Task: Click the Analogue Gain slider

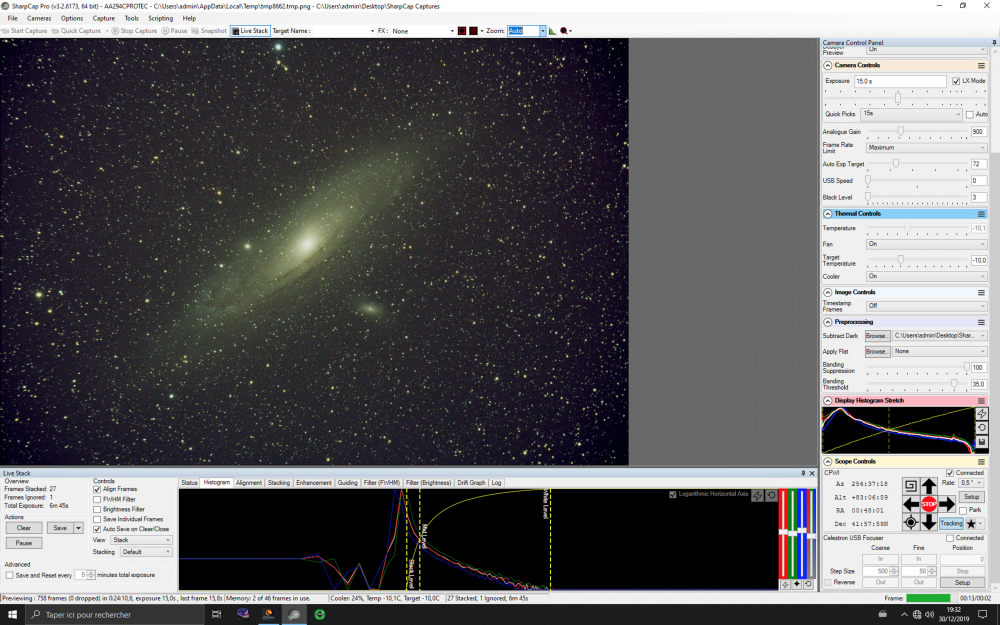Action: tap(900, 131)
